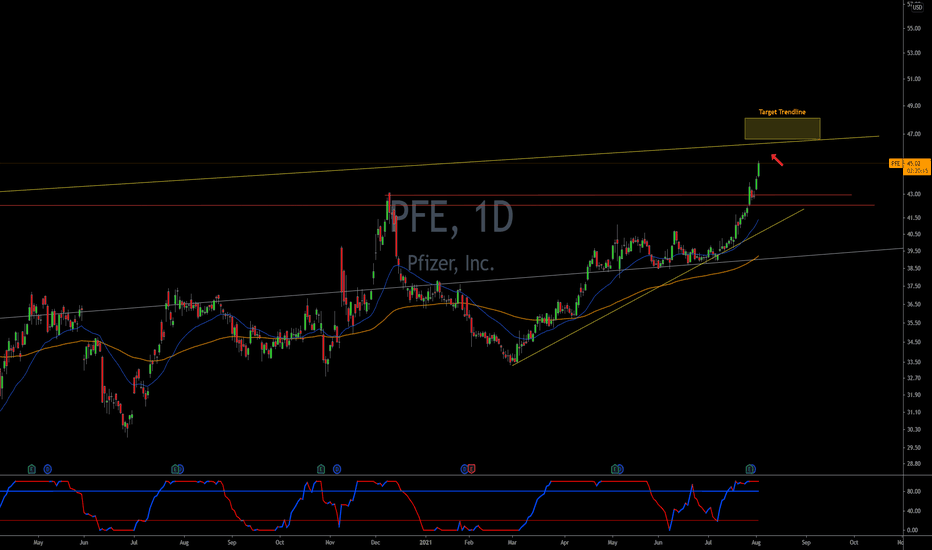Click the orange PFE ticker tag on price axis

pos(895,163)
